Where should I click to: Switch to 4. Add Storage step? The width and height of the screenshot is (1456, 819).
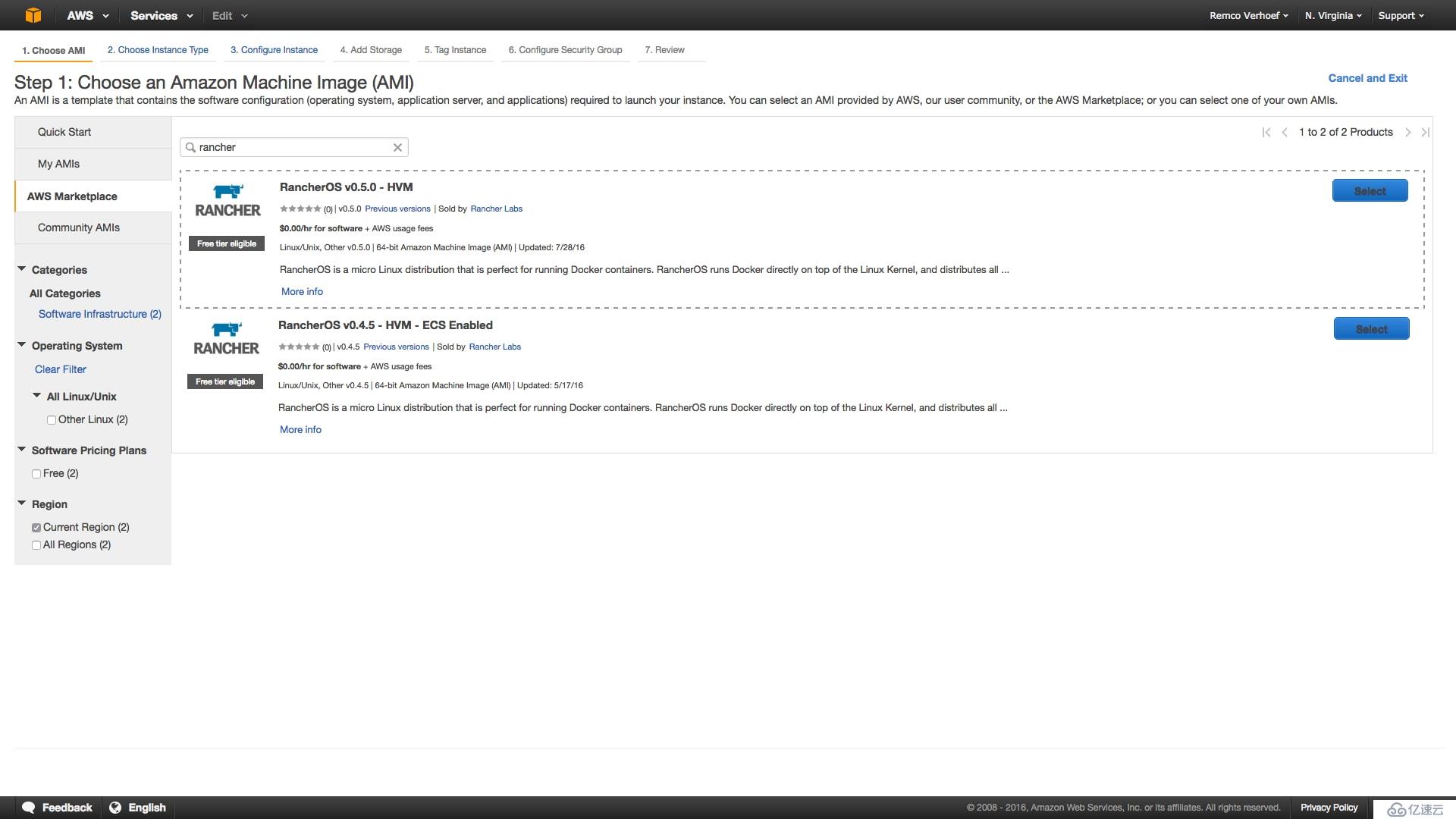371,50
